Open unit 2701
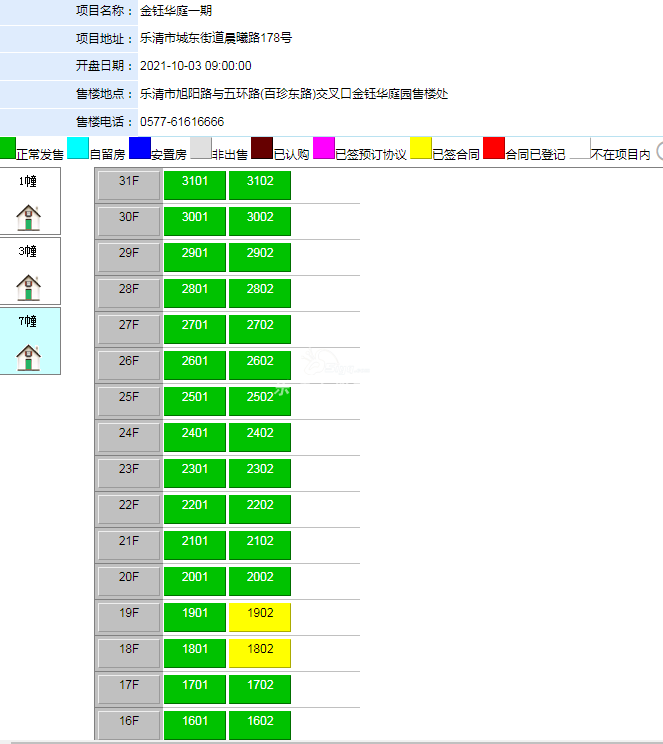This screenshot has width=663, height=744. pos(195,329)
